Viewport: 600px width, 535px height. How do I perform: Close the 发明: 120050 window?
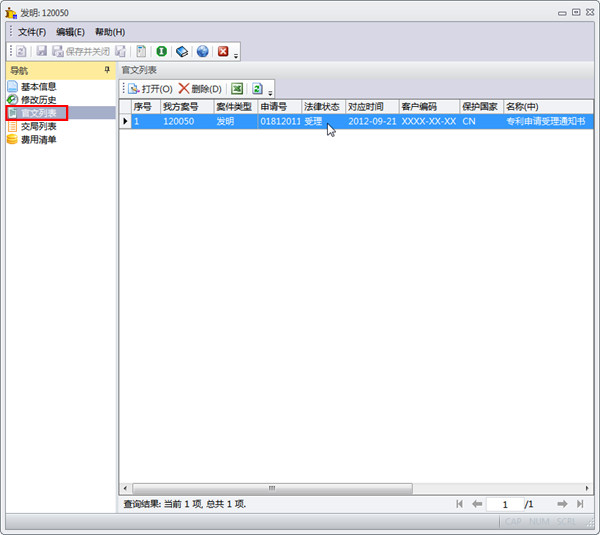pos(590,13)
